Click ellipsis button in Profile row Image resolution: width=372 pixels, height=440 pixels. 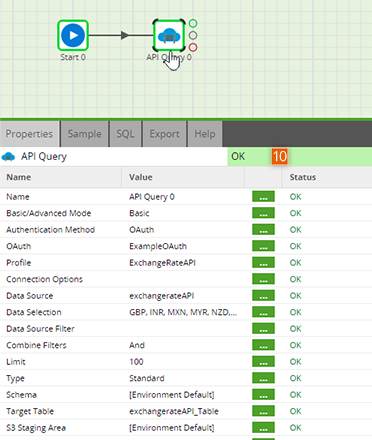[x=263, y=262]
